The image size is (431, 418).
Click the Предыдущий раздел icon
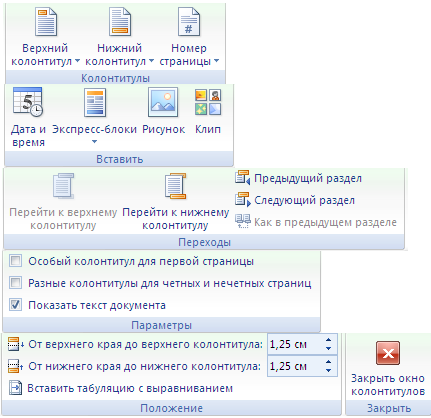pyautogui.click(x=243, y=178)
